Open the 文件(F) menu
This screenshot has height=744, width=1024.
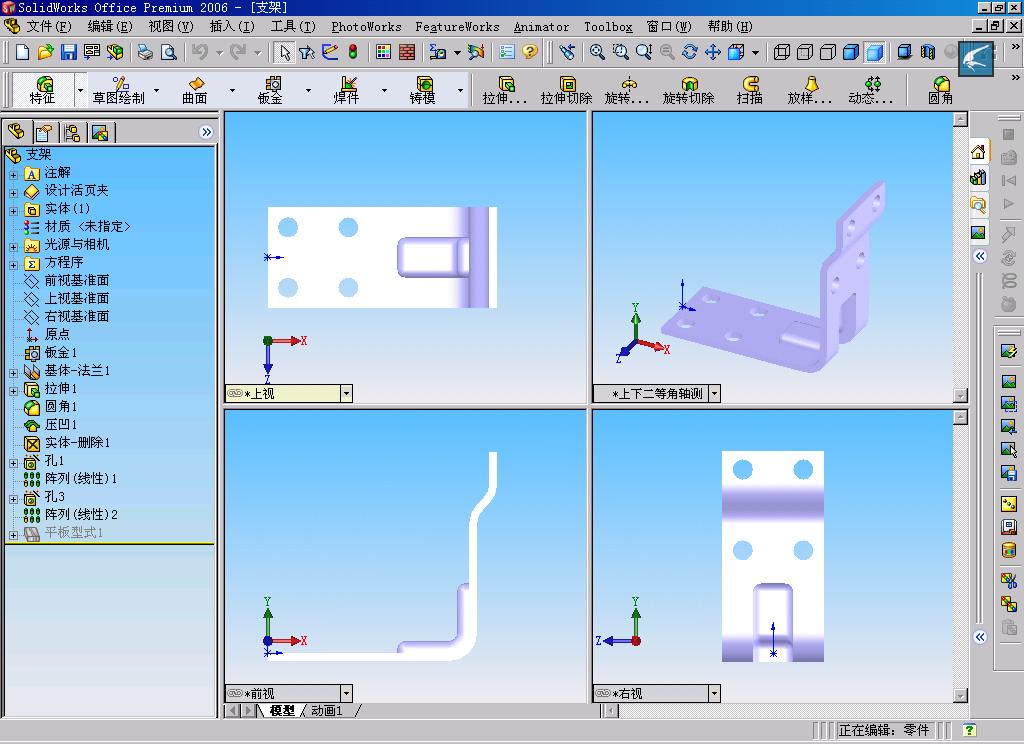(48, 27)
